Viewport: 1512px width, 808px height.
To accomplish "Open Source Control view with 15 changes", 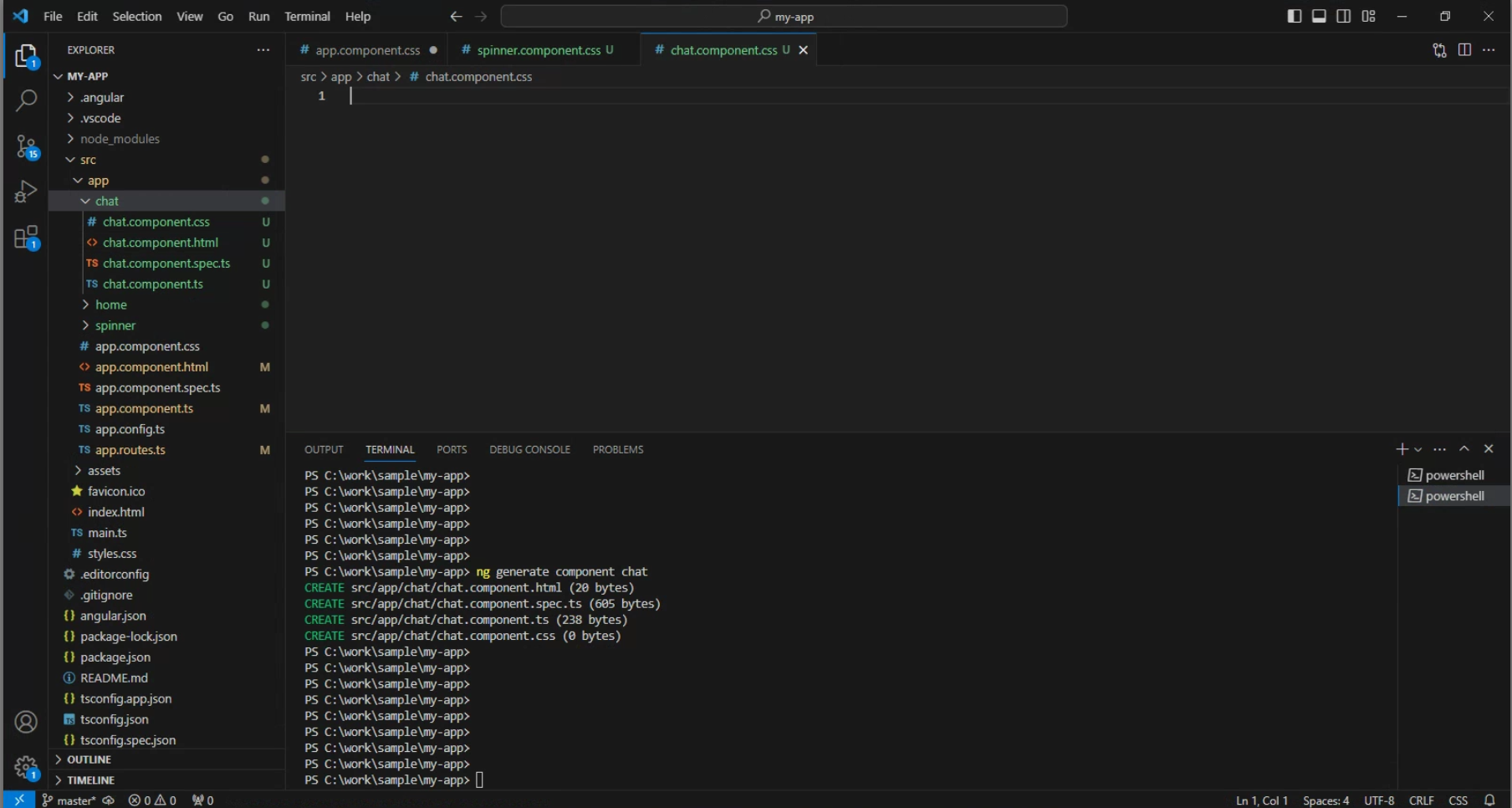I will click(26, 147).
